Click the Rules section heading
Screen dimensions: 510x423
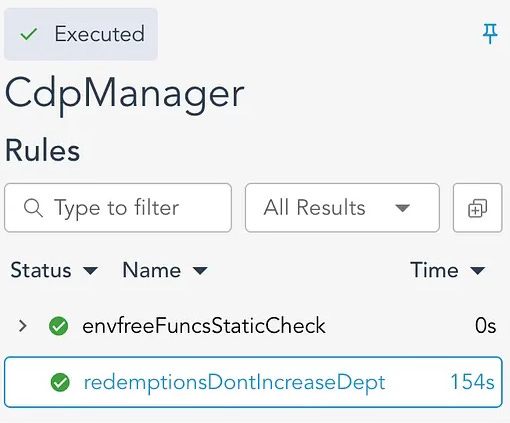[43, 151]
